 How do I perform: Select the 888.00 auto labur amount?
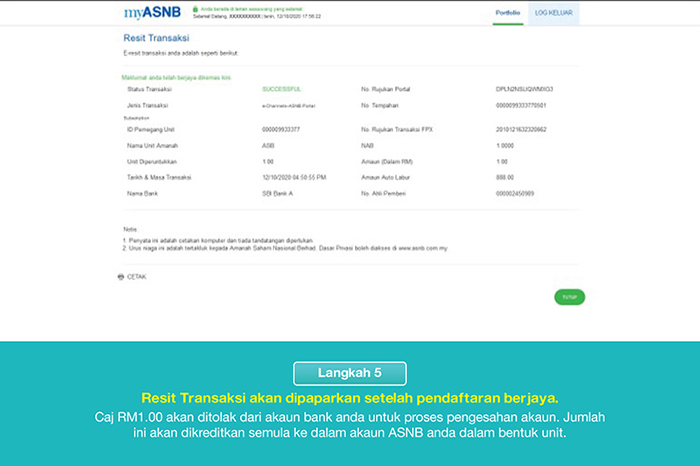tap(505, 177)
